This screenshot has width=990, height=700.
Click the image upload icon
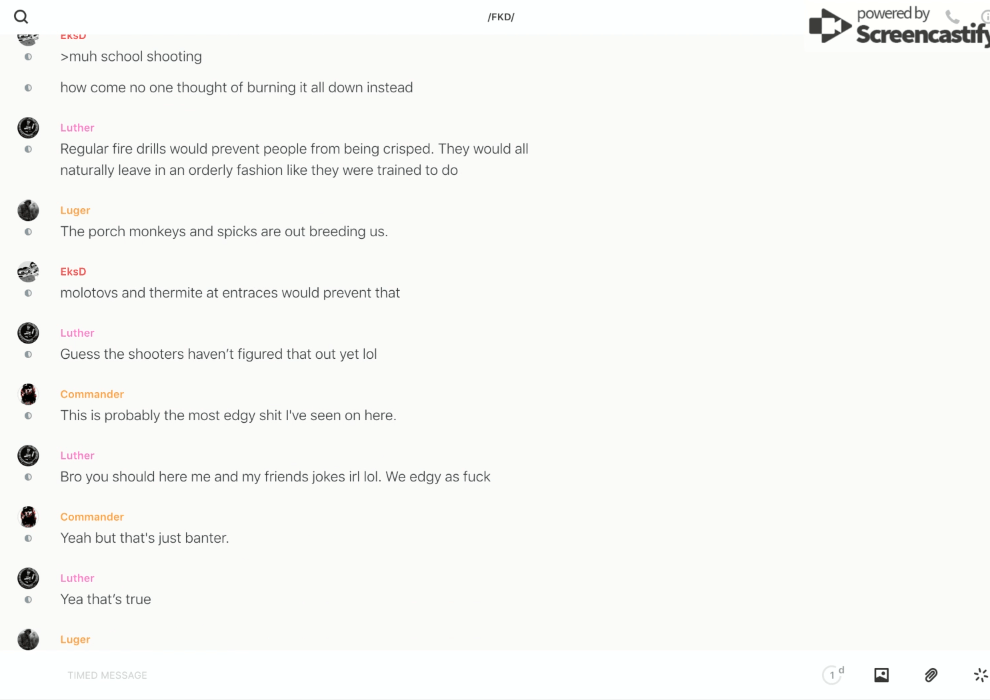click(881, 675)
